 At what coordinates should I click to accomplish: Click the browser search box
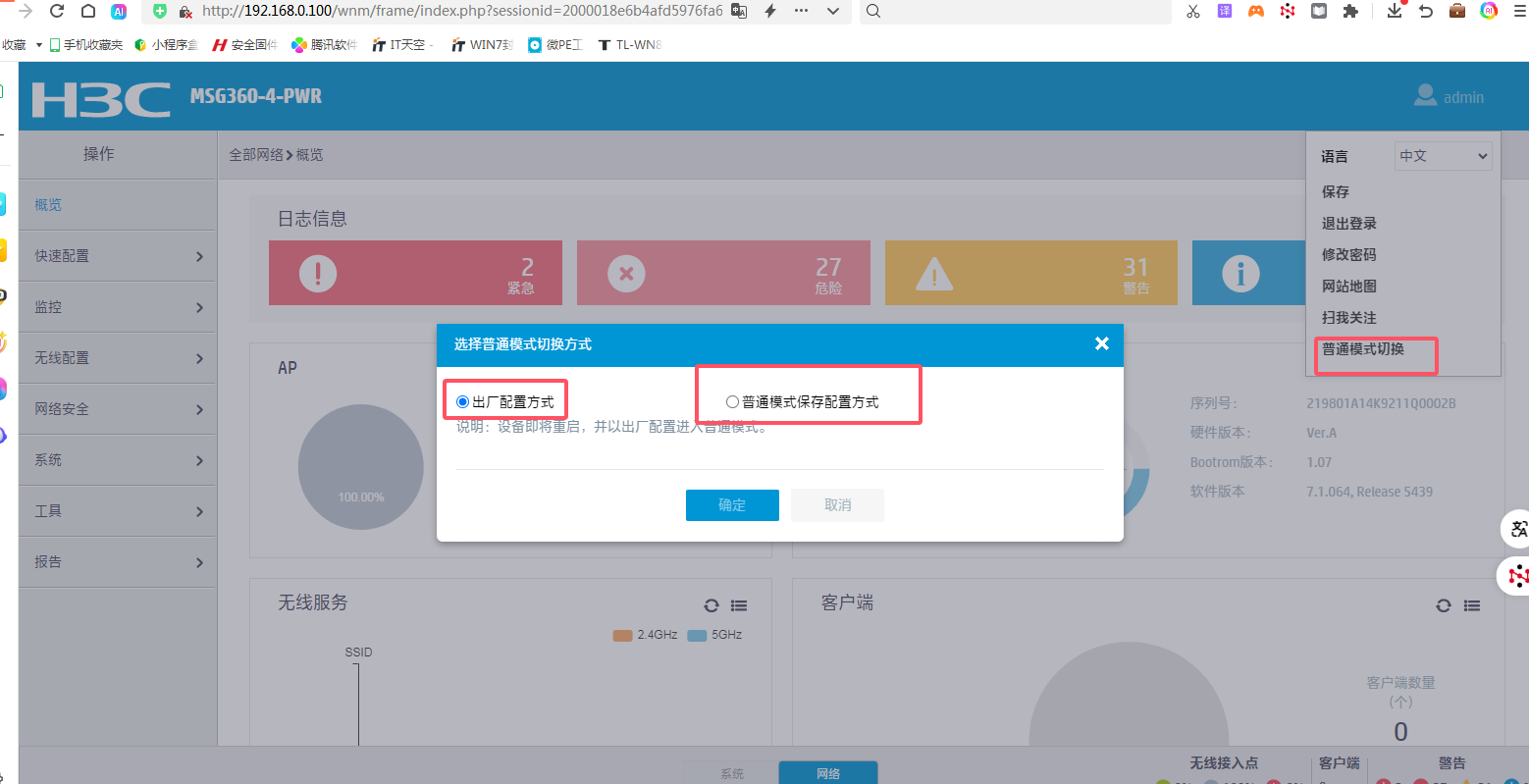pos(1016,12)
